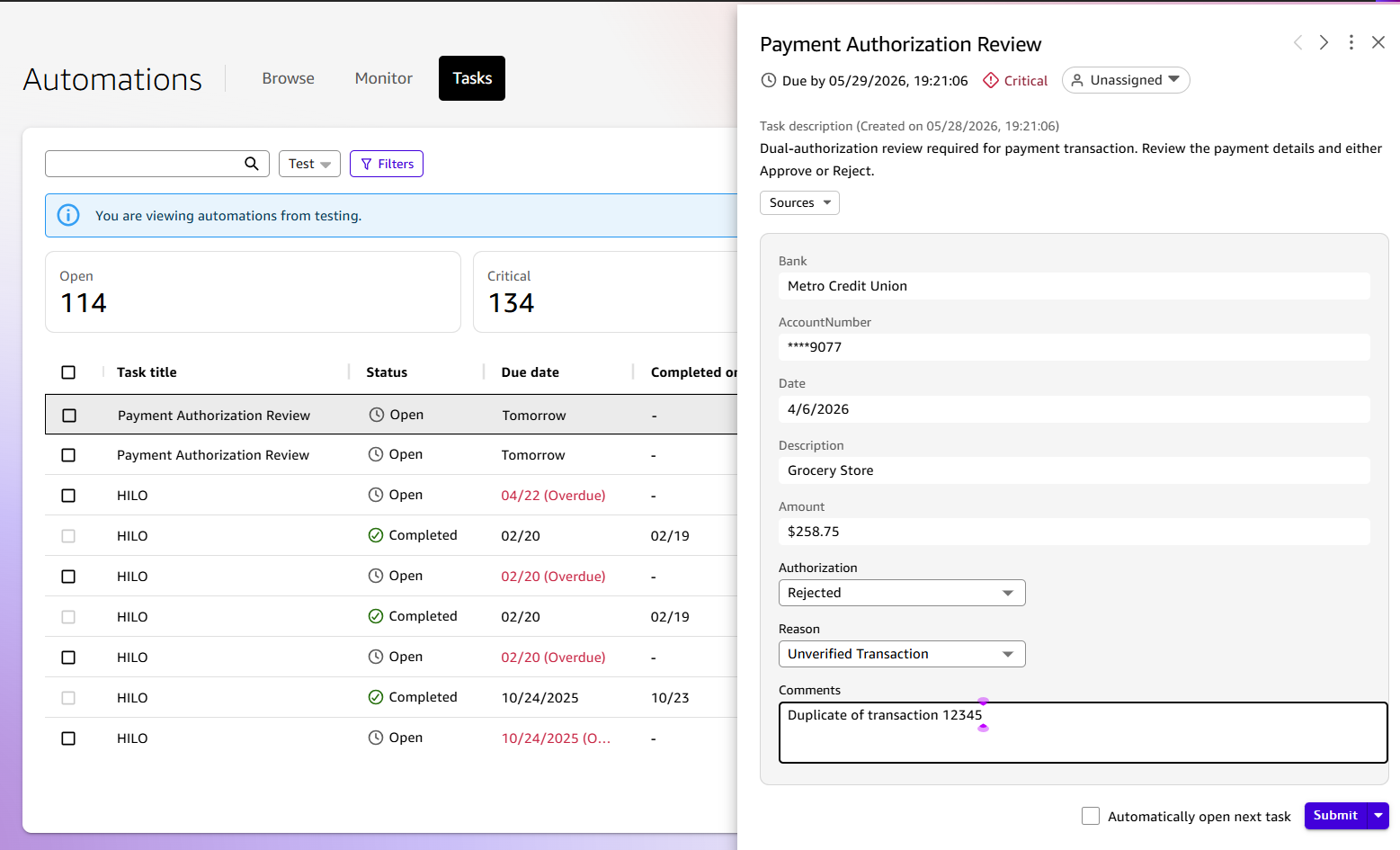Click the Bank field Metro Credit Union
Image resolution: width=1400 pixels, height=850 pixels.
(1074, 286)
